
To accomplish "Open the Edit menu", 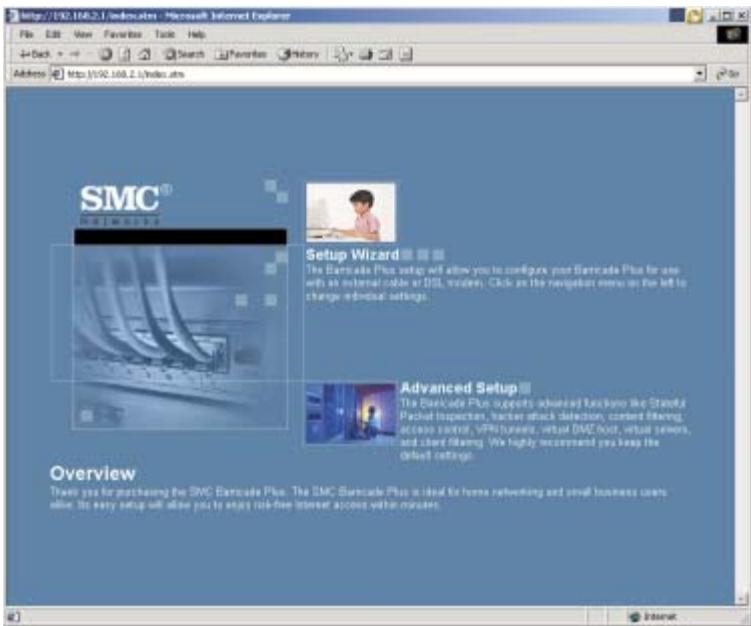I will tap(53, 34).
